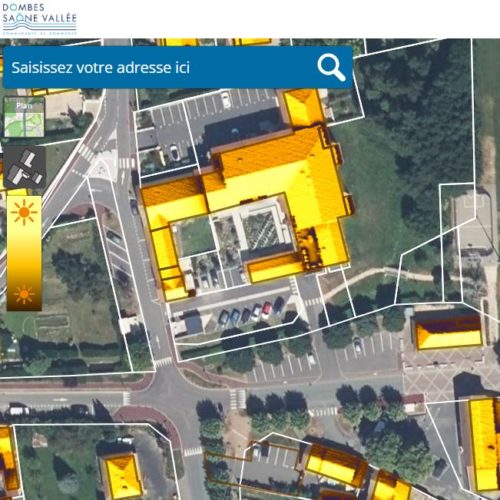Focus the 'Saisissez votre adresse ici' field
This screenshot has height=500, width=500.
point(160,68)
